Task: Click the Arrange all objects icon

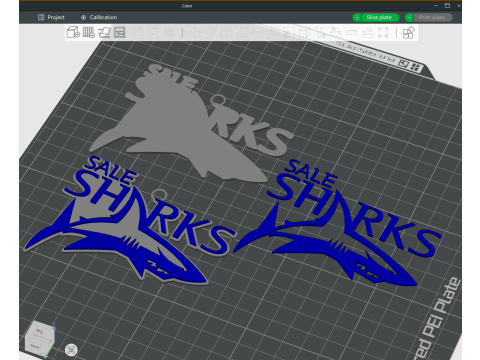Action: pos(119,32)
